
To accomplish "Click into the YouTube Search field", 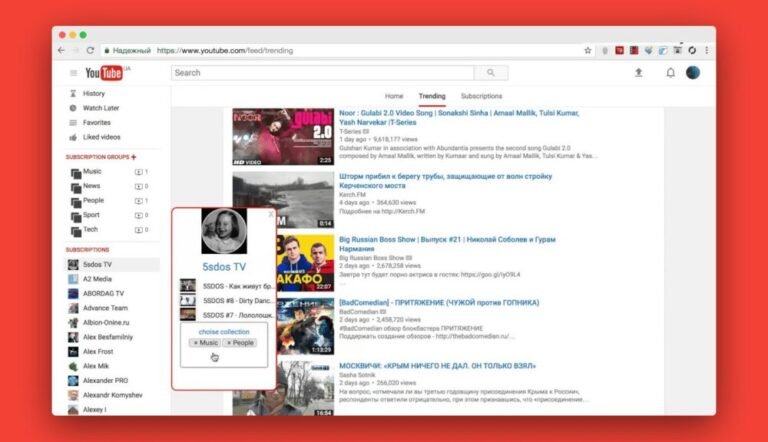I will click(x=323, y=73).
